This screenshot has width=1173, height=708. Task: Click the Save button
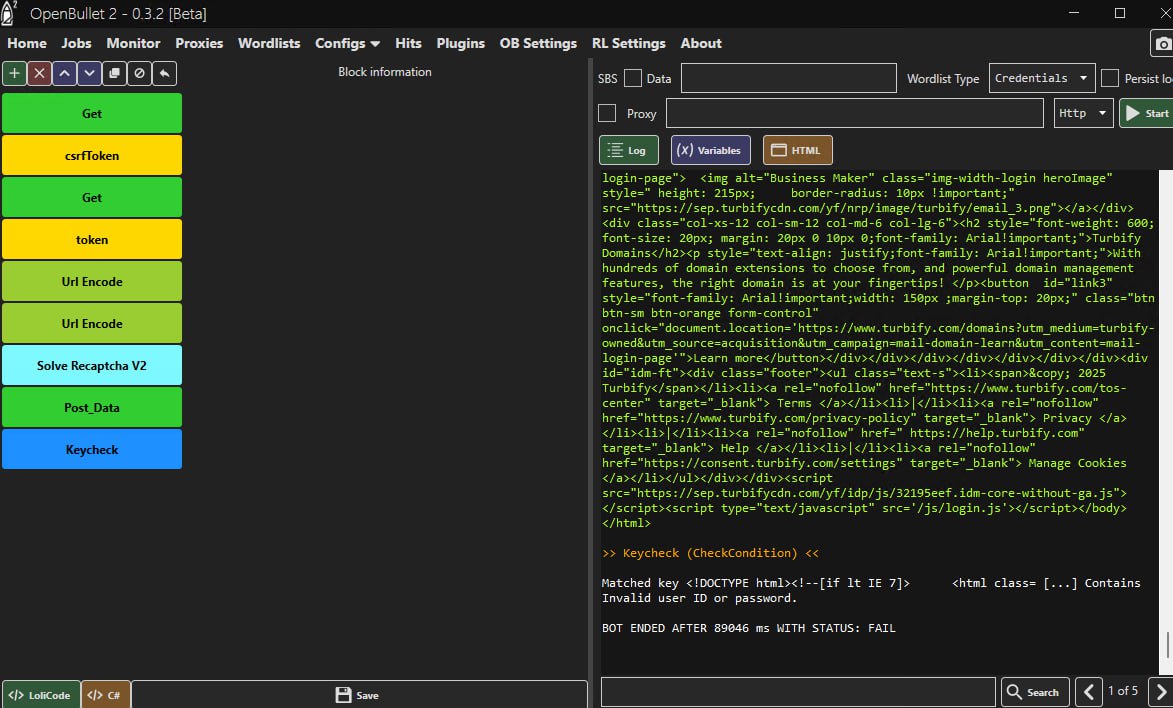tap(358, 695)
